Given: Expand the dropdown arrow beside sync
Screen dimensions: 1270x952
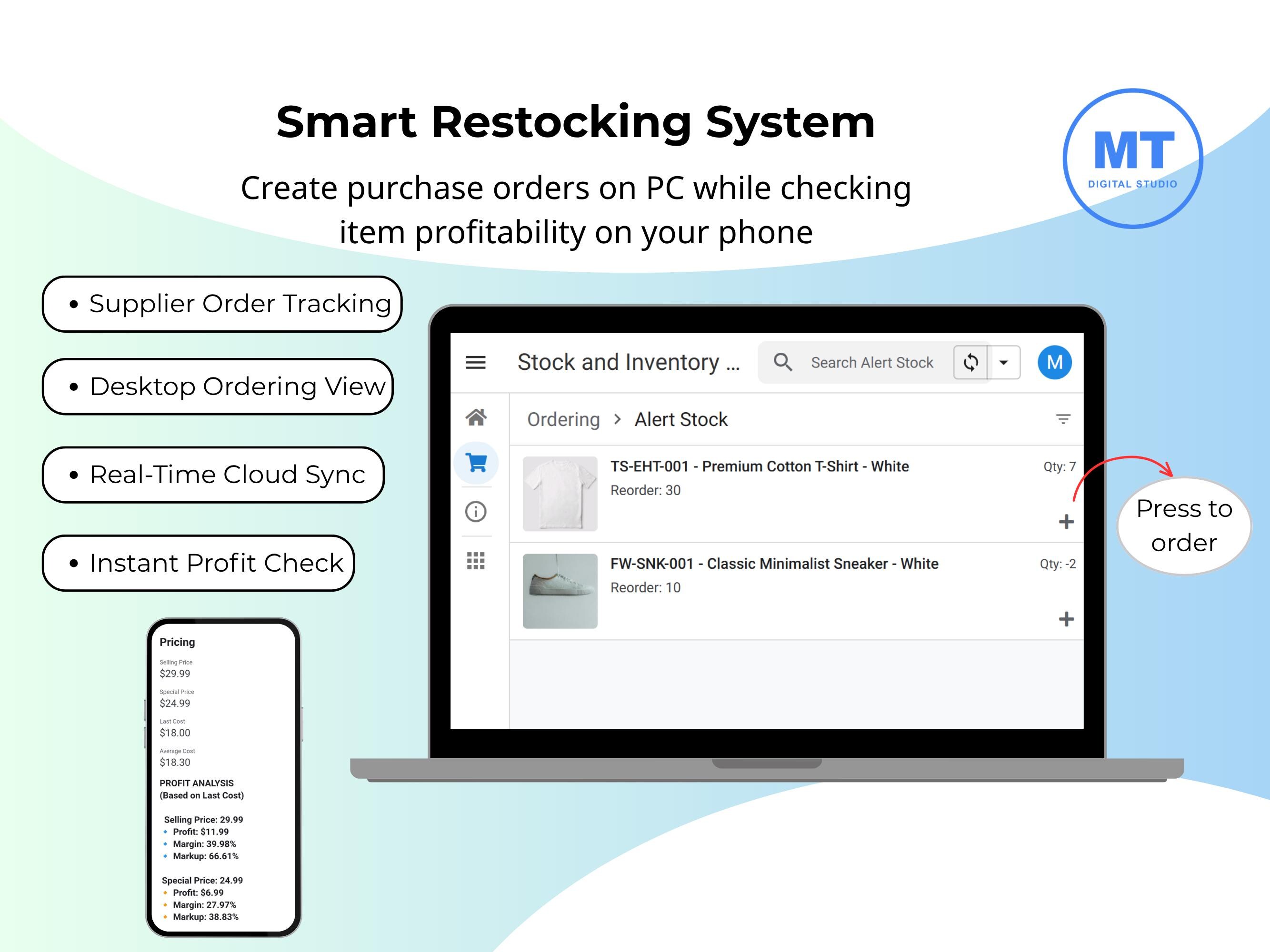Looking at the screenshot, I should tap(1004, 363).
